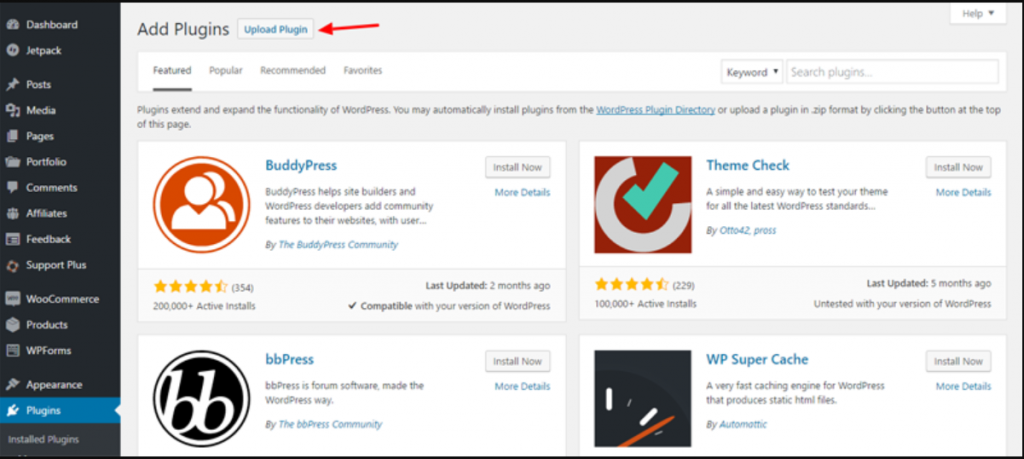Click "Untested with your version of WordPress" text

pyautogui.click(x=902, y=304)
